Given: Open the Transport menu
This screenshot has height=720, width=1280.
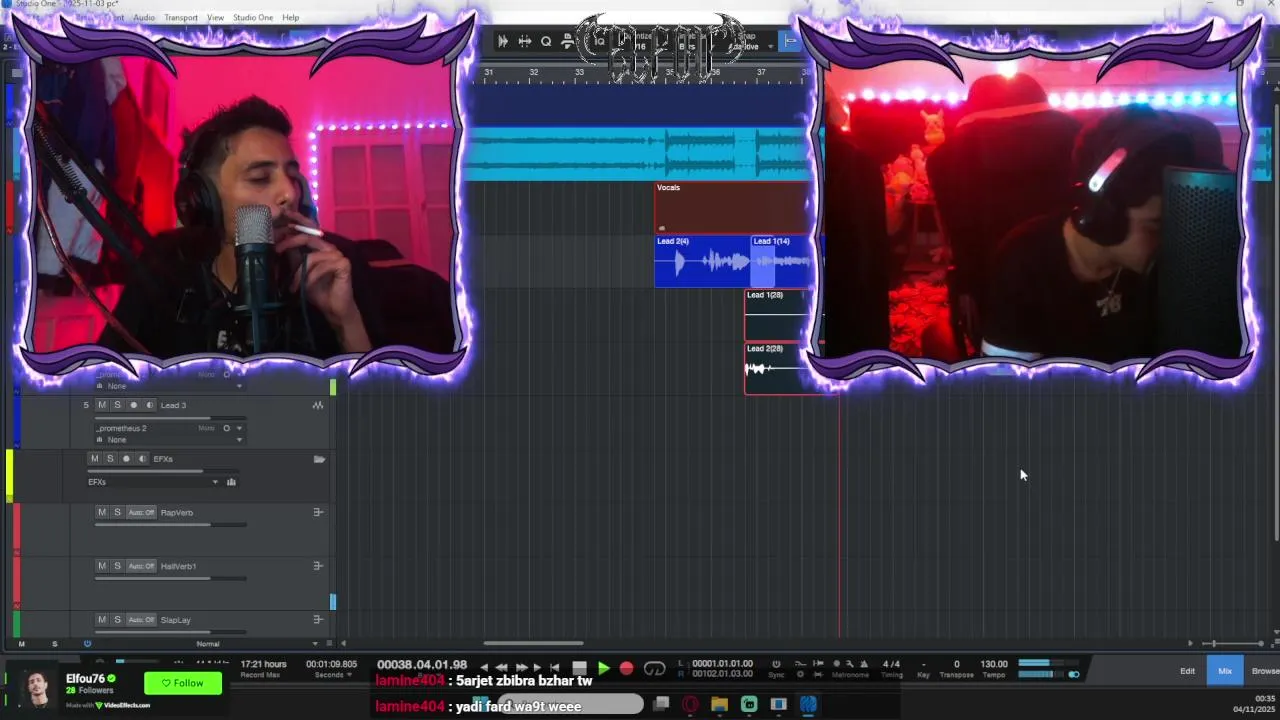Looking at the screenshot, I should coord(181,18).
